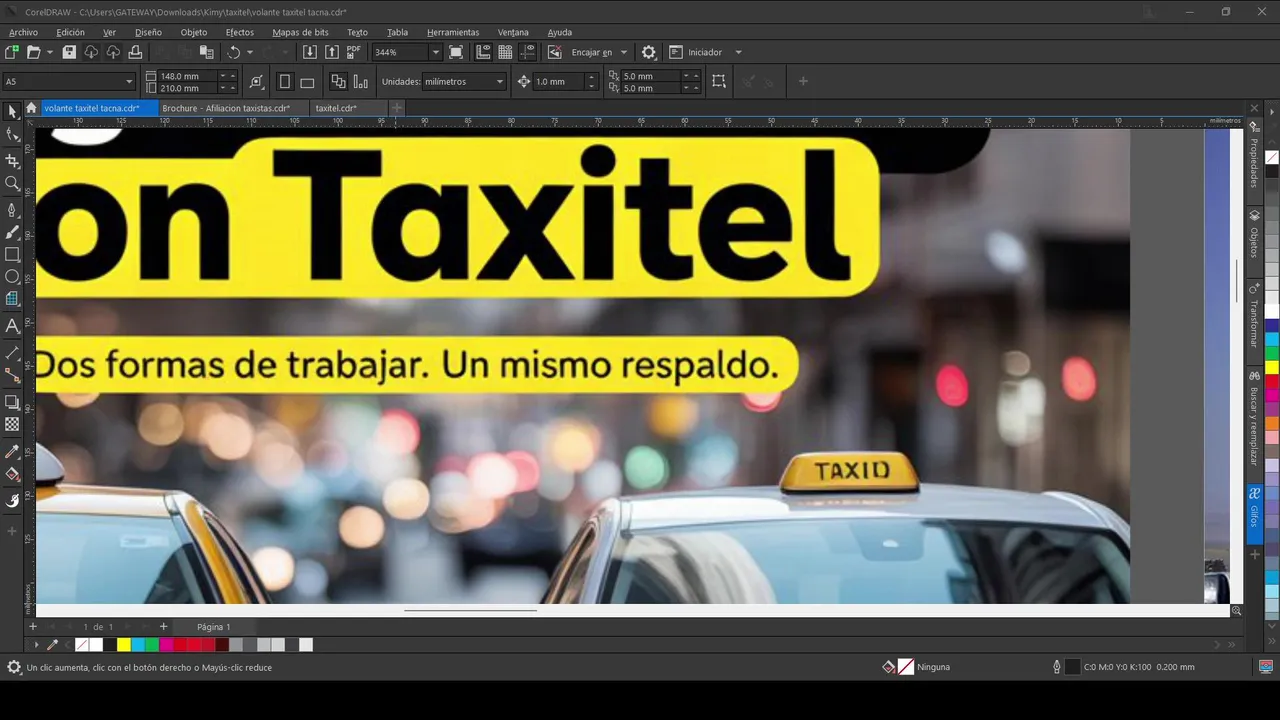Expand the Encajar en dropdown
The height and width of the screenshot is (720, 1280).
[624, 52]
